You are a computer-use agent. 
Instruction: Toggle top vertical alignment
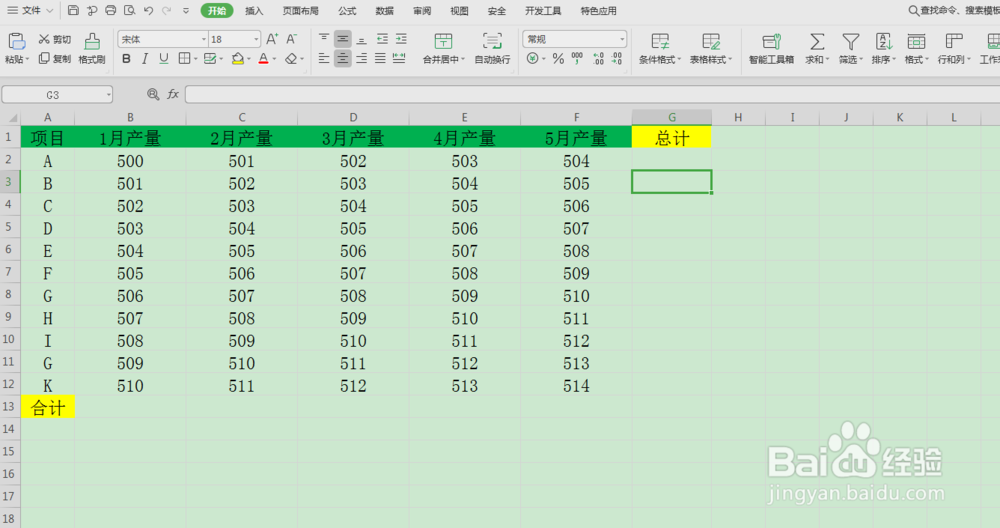(x=324, y=39)
